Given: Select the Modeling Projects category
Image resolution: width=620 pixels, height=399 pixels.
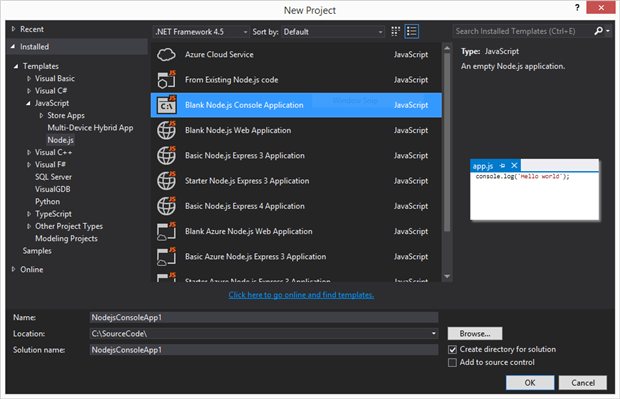Looking at the screenshot, I should pos(66,238).
